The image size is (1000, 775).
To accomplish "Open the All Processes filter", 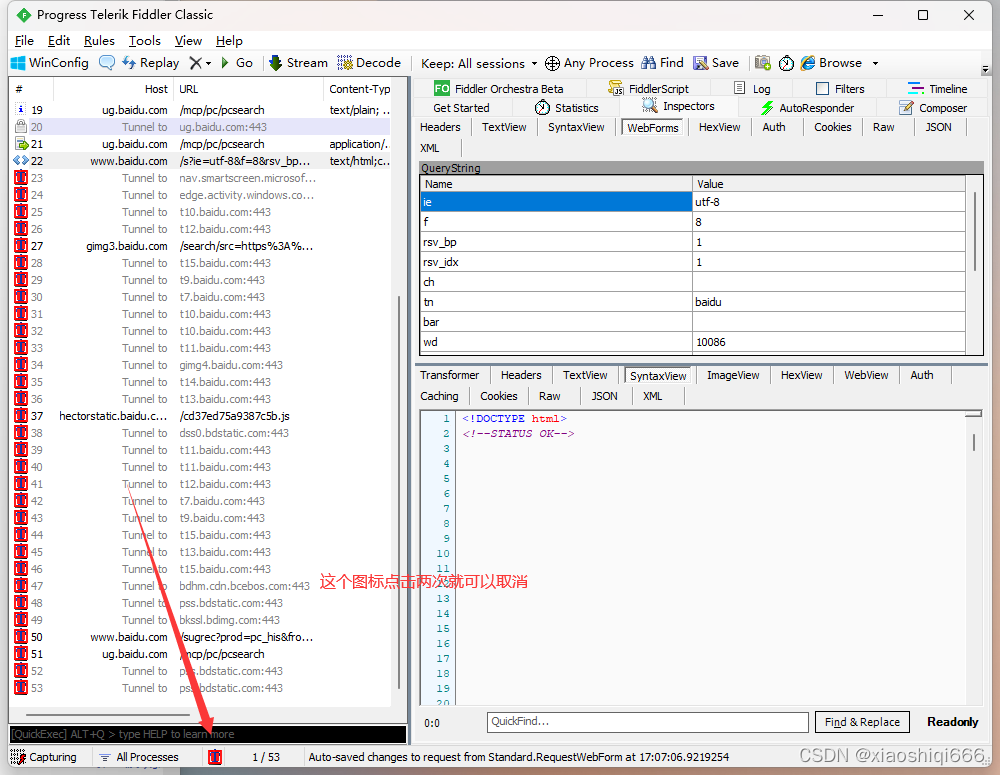I will click(x=139, y=757).
